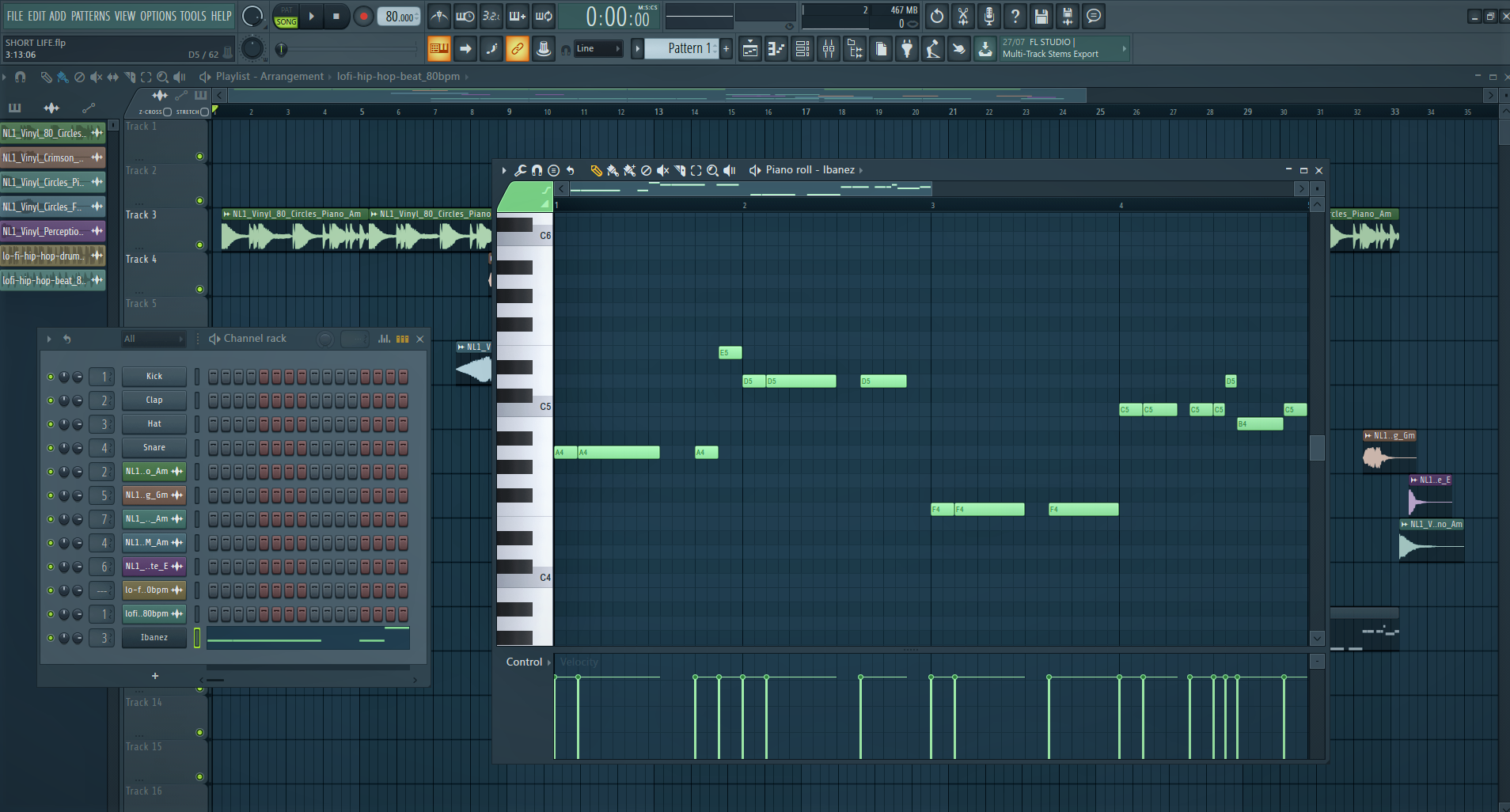Viewport: 1510px width, 812px height.
Task: Toggle loop recording icon
Action: (x=544, y=16)
